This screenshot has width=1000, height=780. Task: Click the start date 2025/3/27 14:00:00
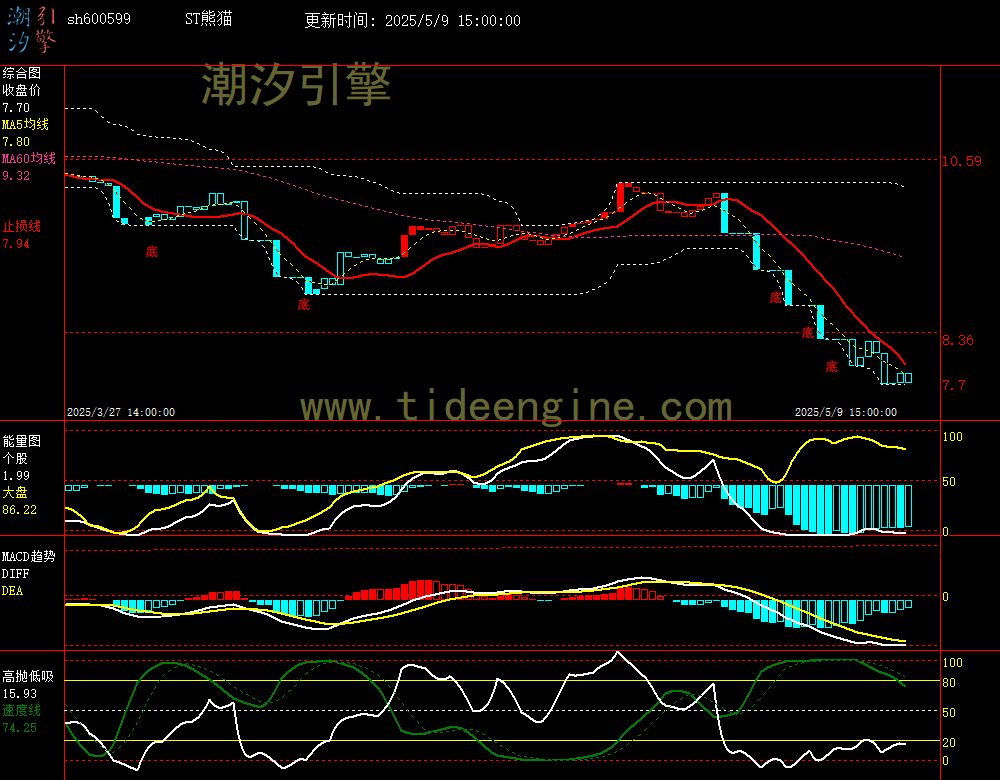[121, 412]
